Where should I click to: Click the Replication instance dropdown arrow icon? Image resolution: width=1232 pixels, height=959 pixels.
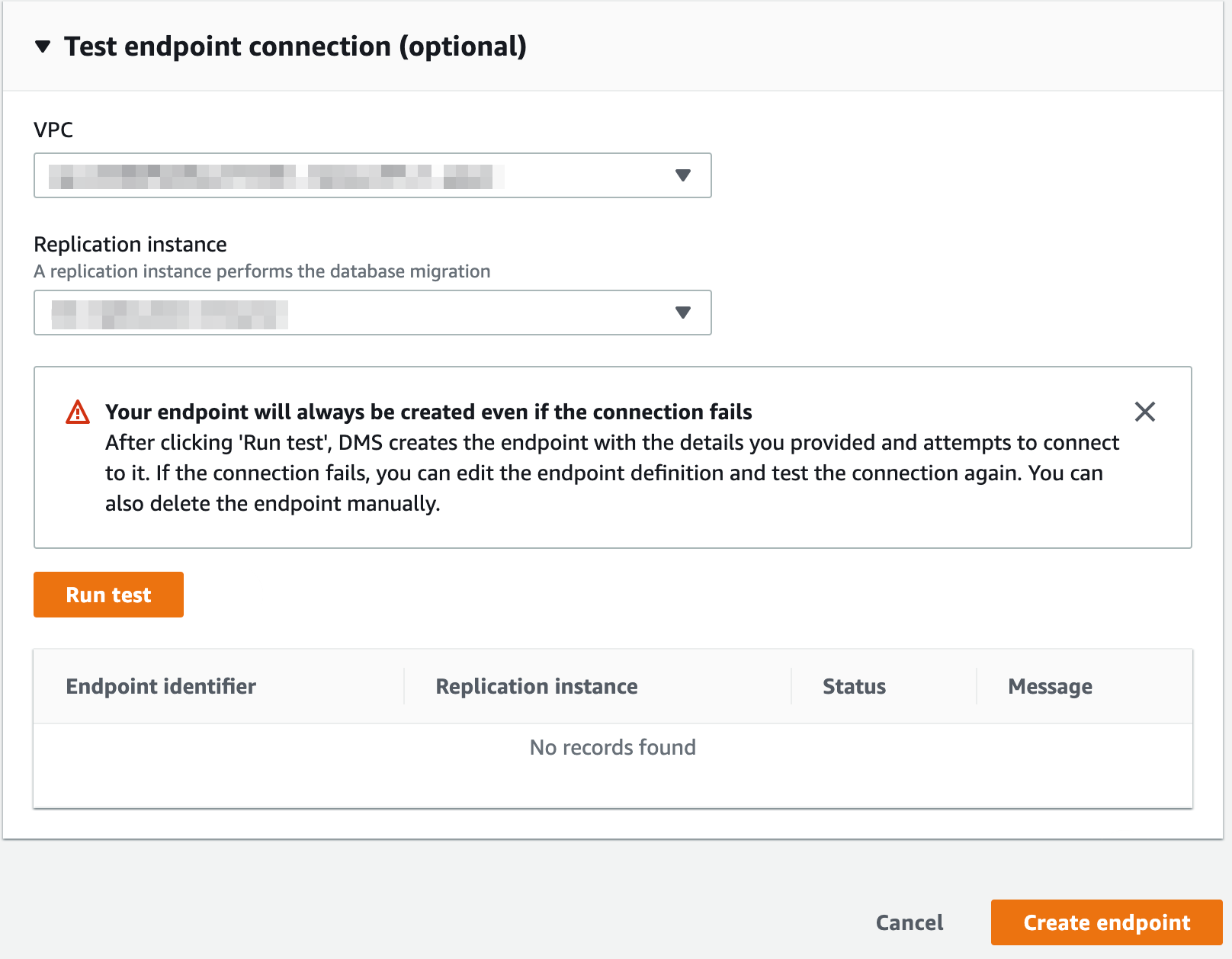(x=682, y=312)
